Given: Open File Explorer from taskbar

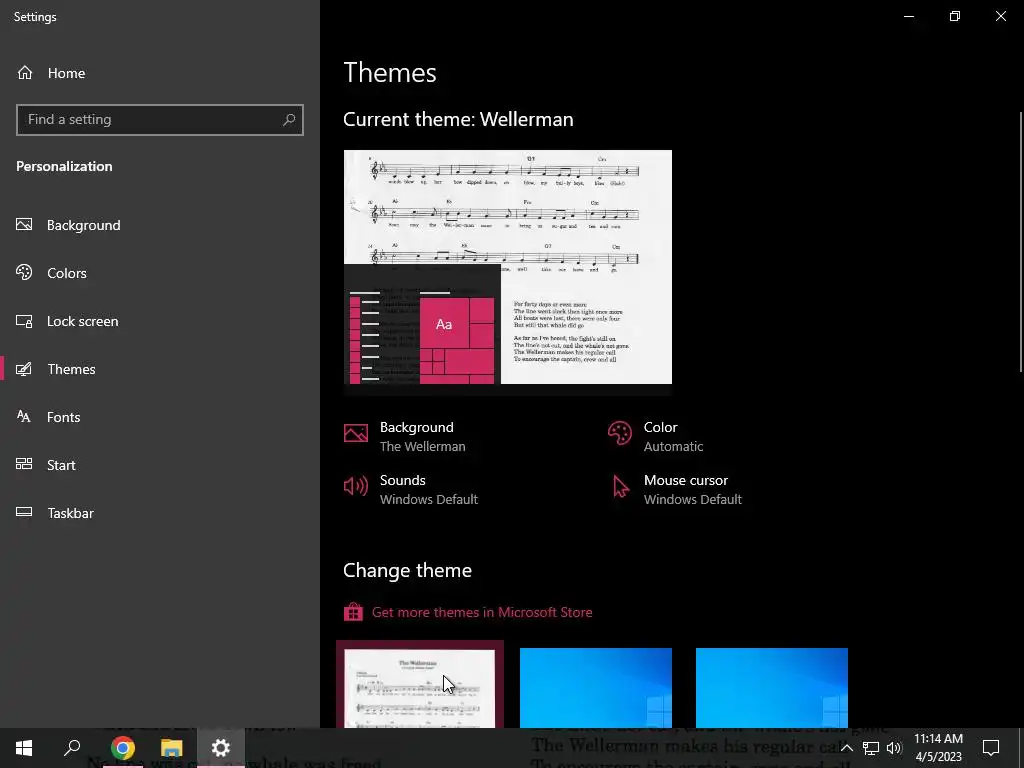Looking at the screenshot, I should coord(171,748).
